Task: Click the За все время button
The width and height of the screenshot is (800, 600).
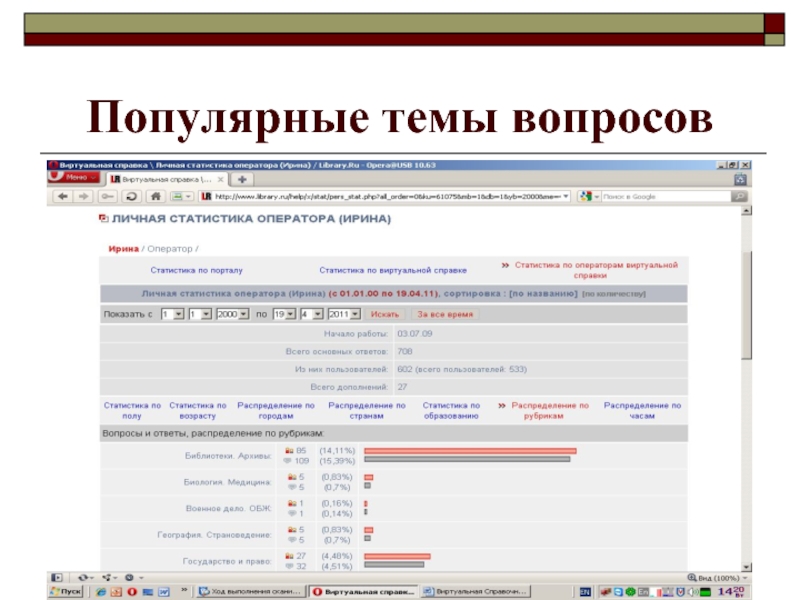Action: pyautogui.click(x=445, y=314)
